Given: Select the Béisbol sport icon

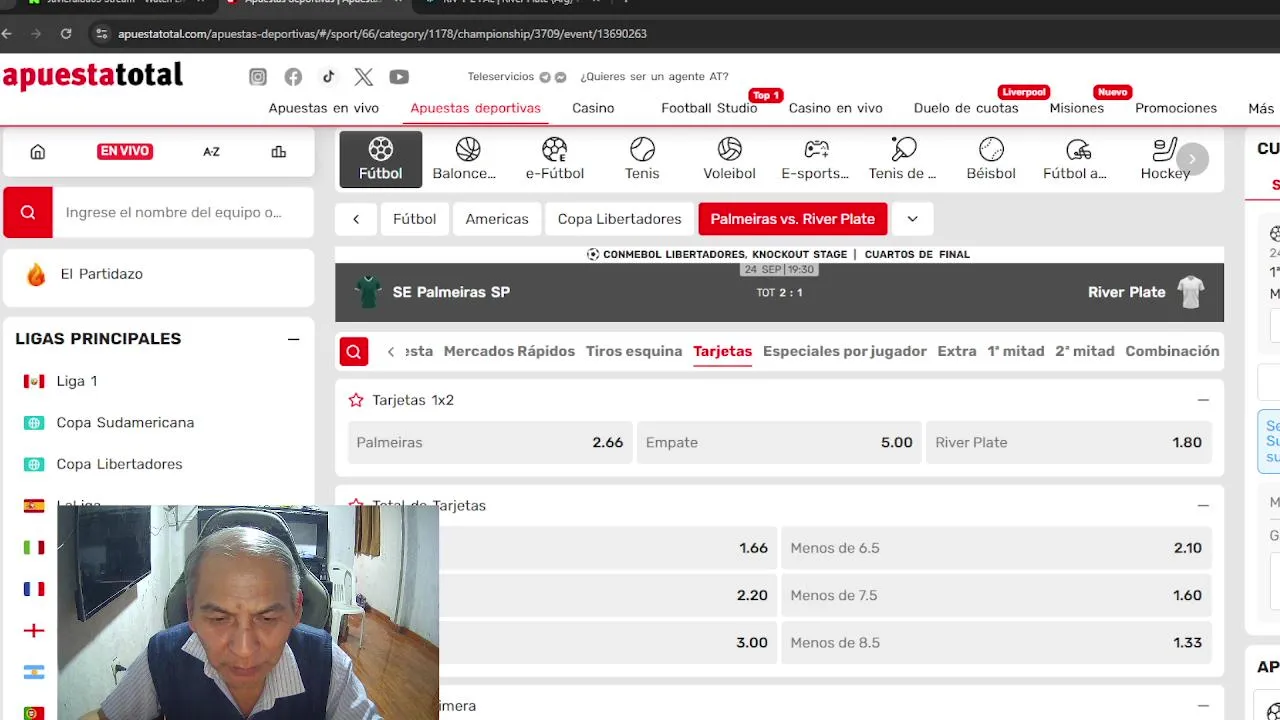Looking at the screenshot, I should [x=991, y=159].
